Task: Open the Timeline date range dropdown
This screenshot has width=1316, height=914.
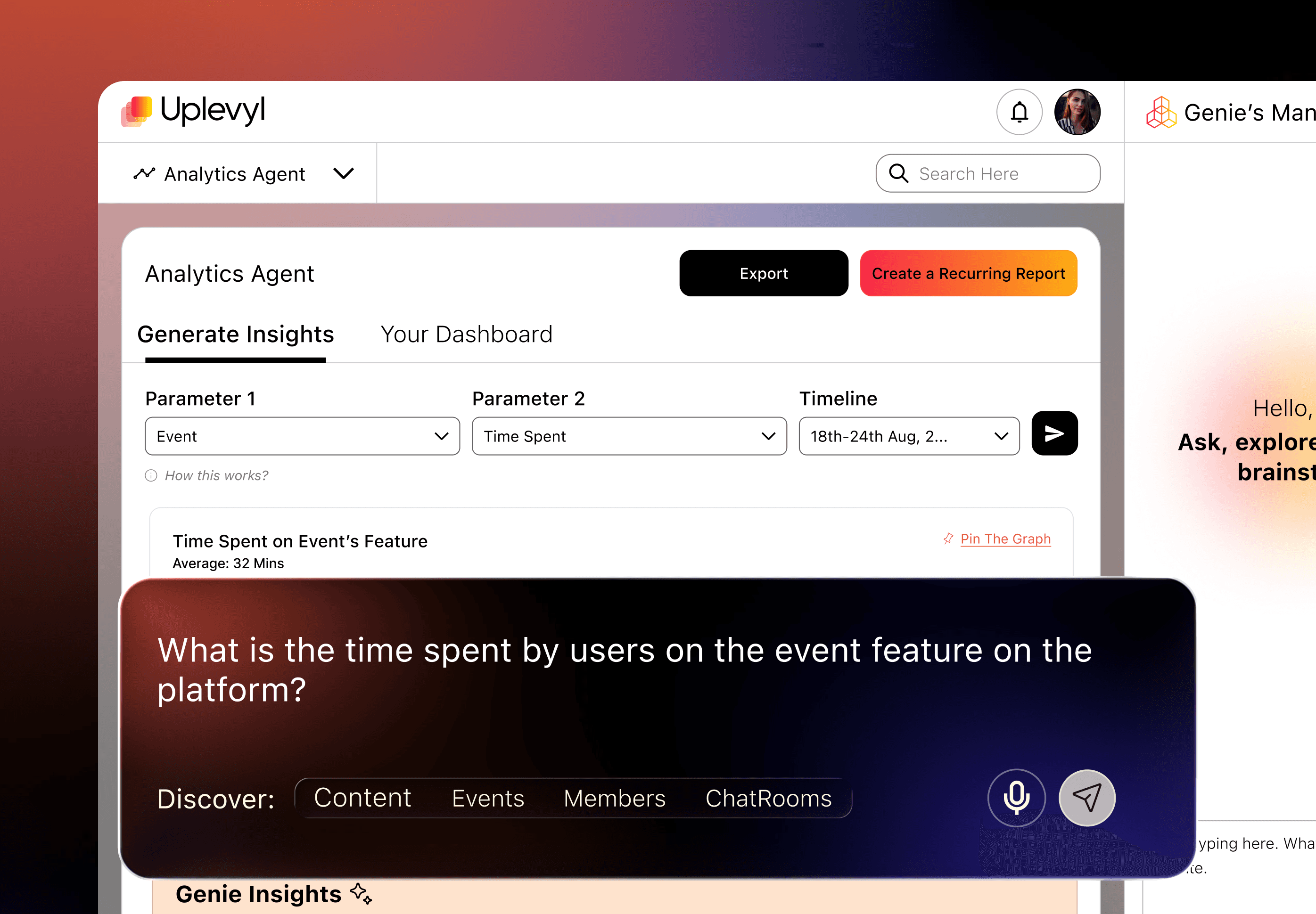Action: (x=909, y=436)
